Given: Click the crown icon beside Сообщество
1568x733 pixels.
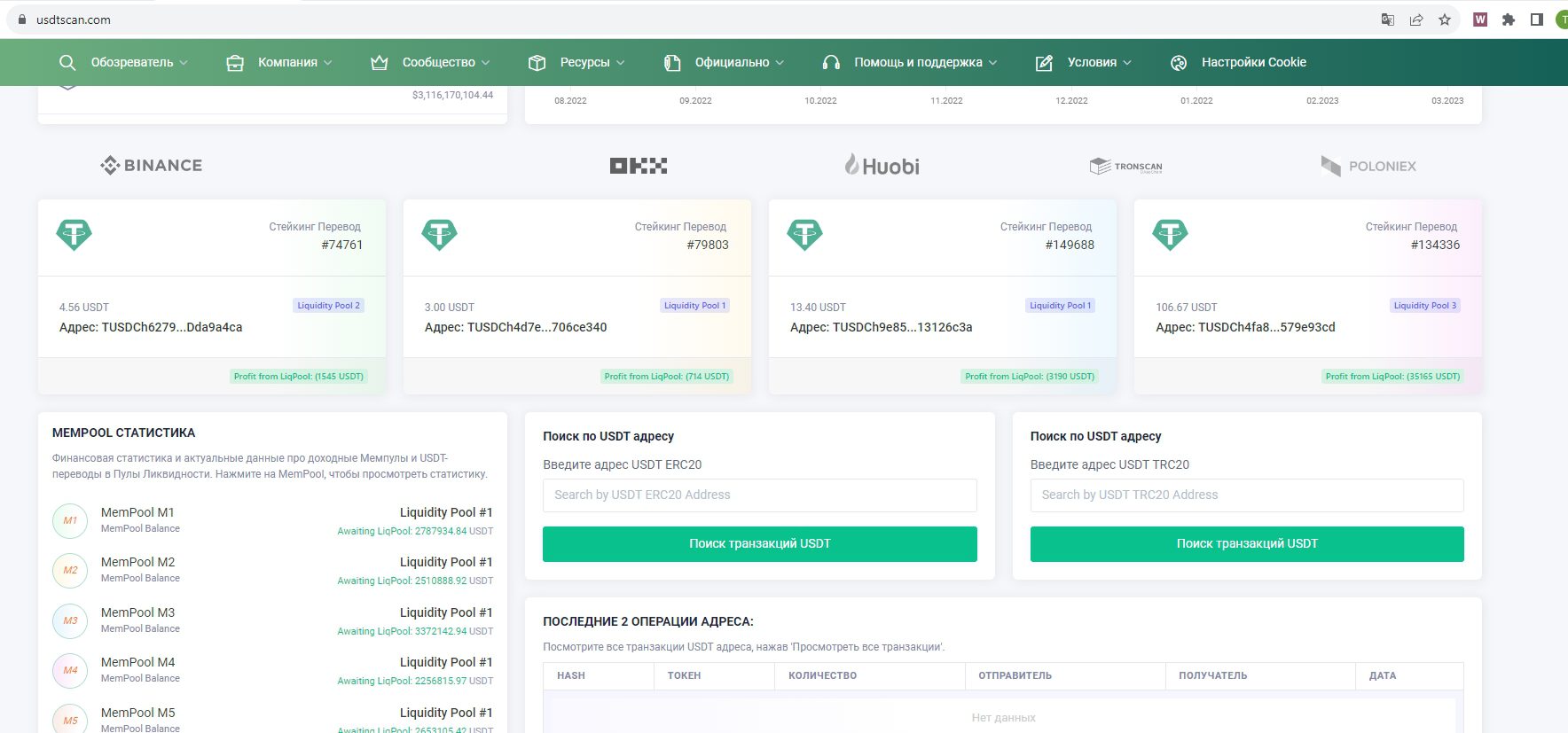Looking at the screenshot, I should (x=380, y=62).
